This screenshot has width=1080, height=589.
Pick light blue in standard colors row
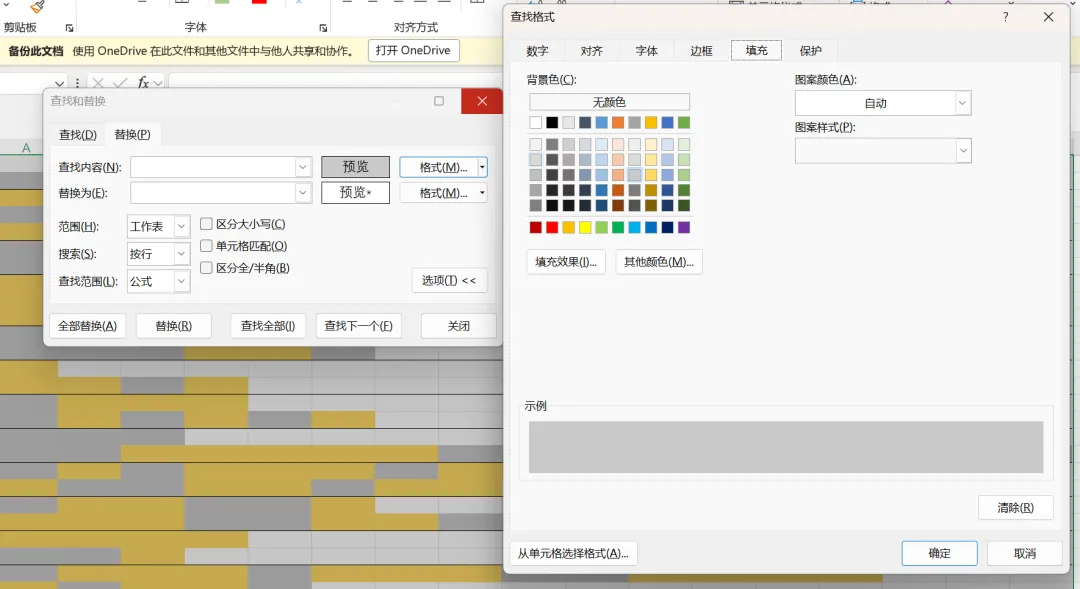[634, 227]
